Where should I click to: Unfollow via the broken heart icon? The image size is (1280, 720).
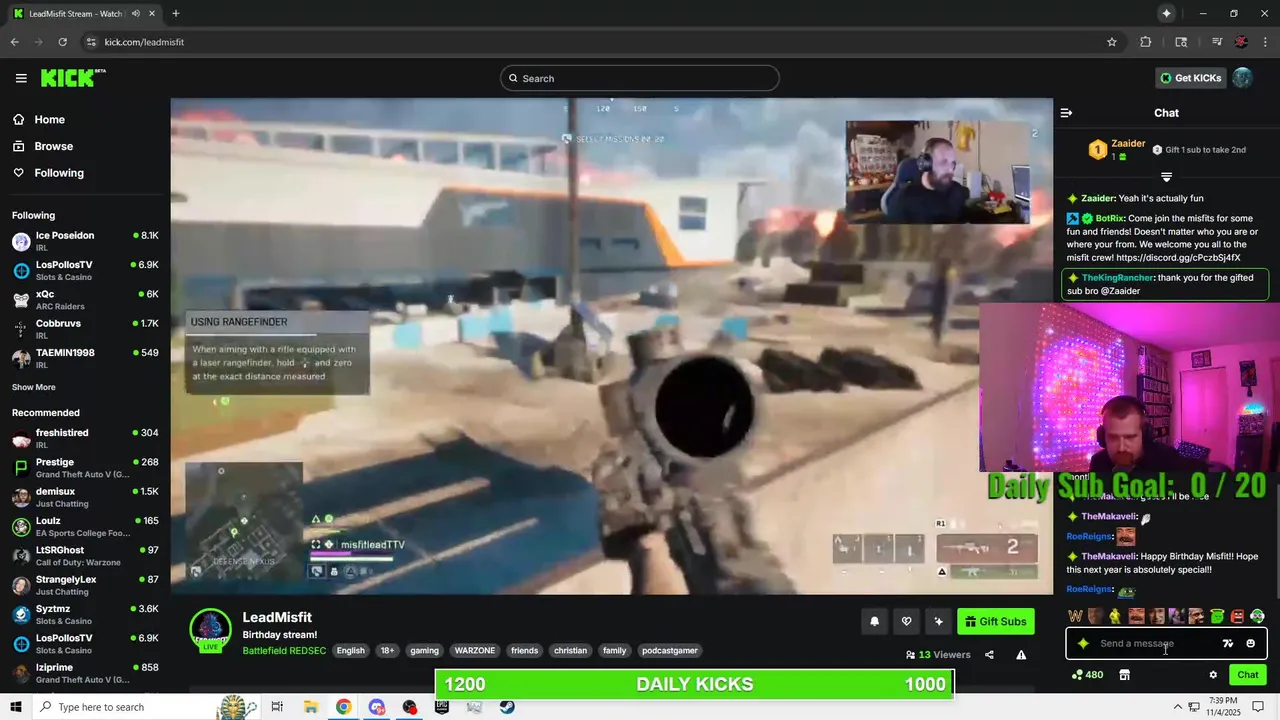coord(906,621)
